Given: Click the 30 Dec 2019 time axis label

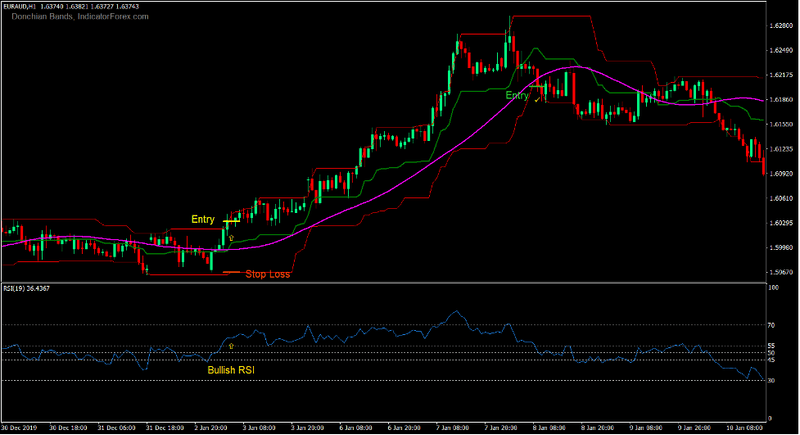Looking at the screenshot, I should [x=18, y=428].
